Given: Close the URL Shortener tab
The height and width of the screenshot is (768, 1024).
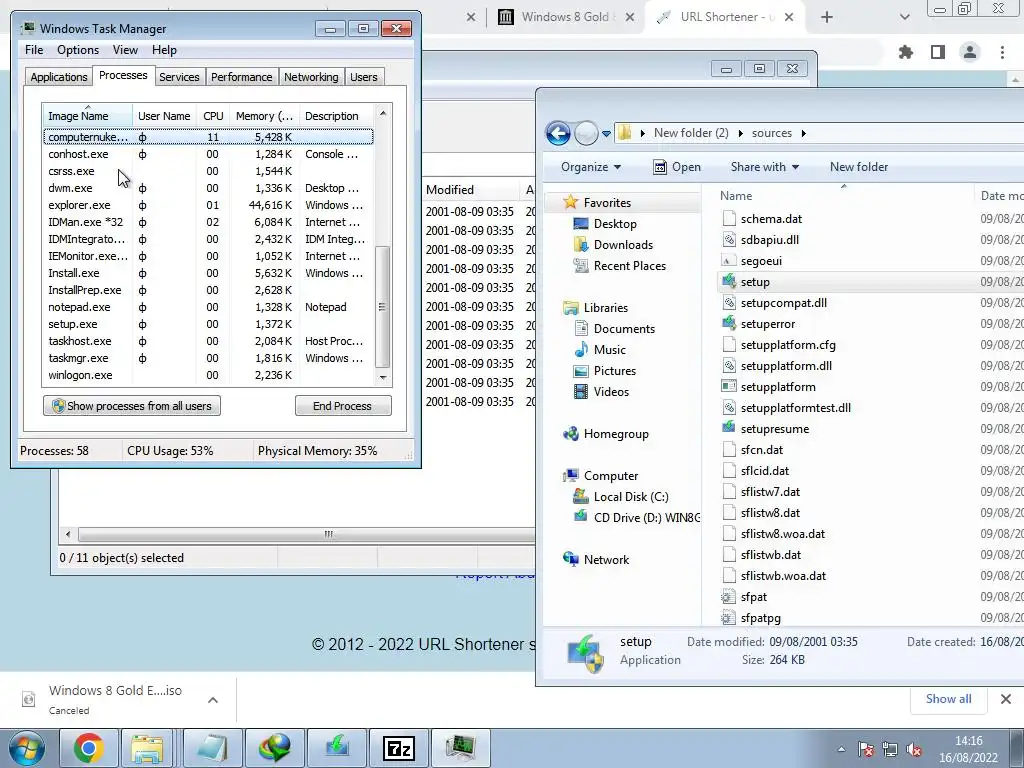Looking at the screenshot, I should [789, 17].
